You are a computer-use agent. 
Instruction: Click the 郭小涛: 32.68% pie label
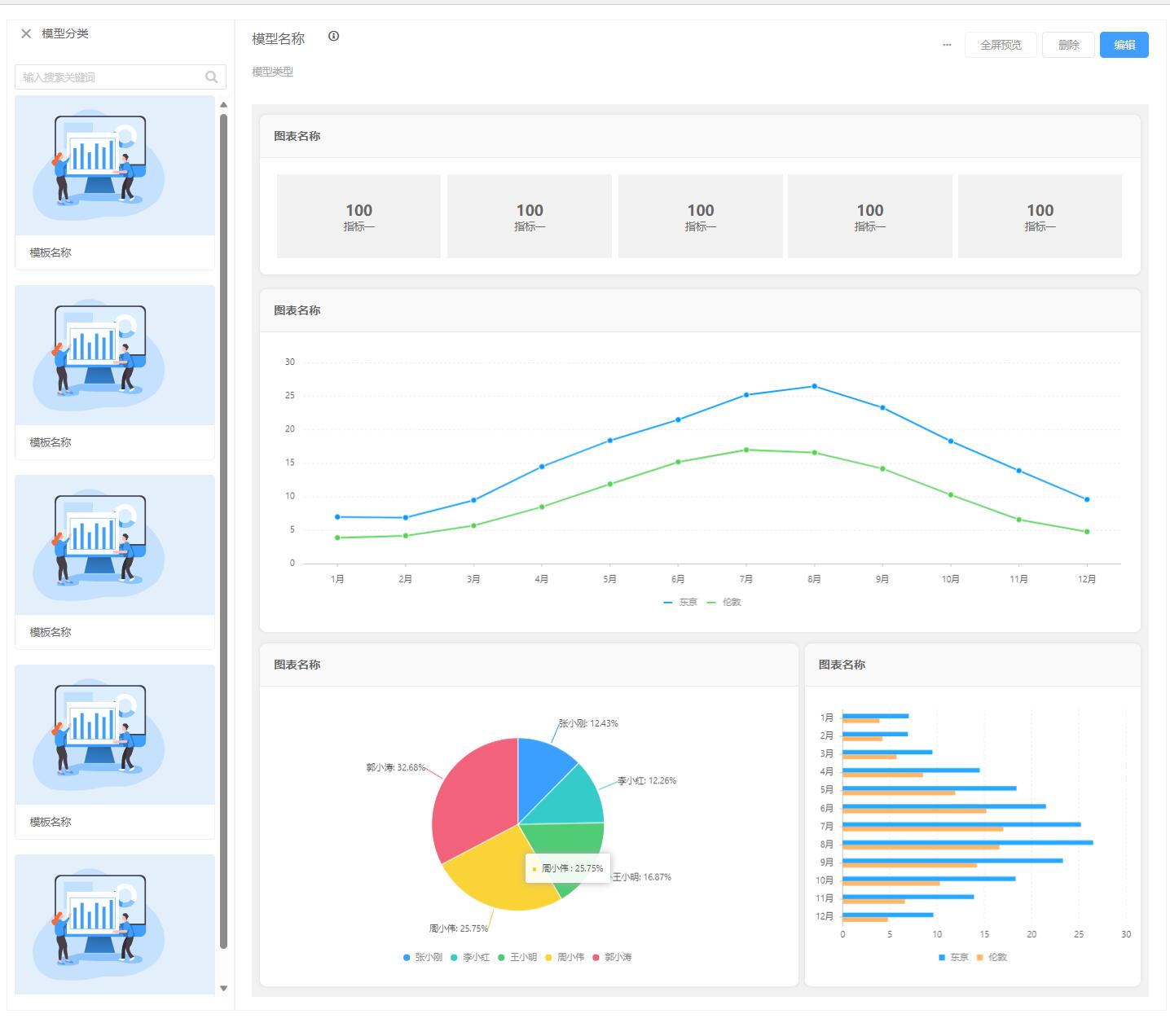[396, 767]
